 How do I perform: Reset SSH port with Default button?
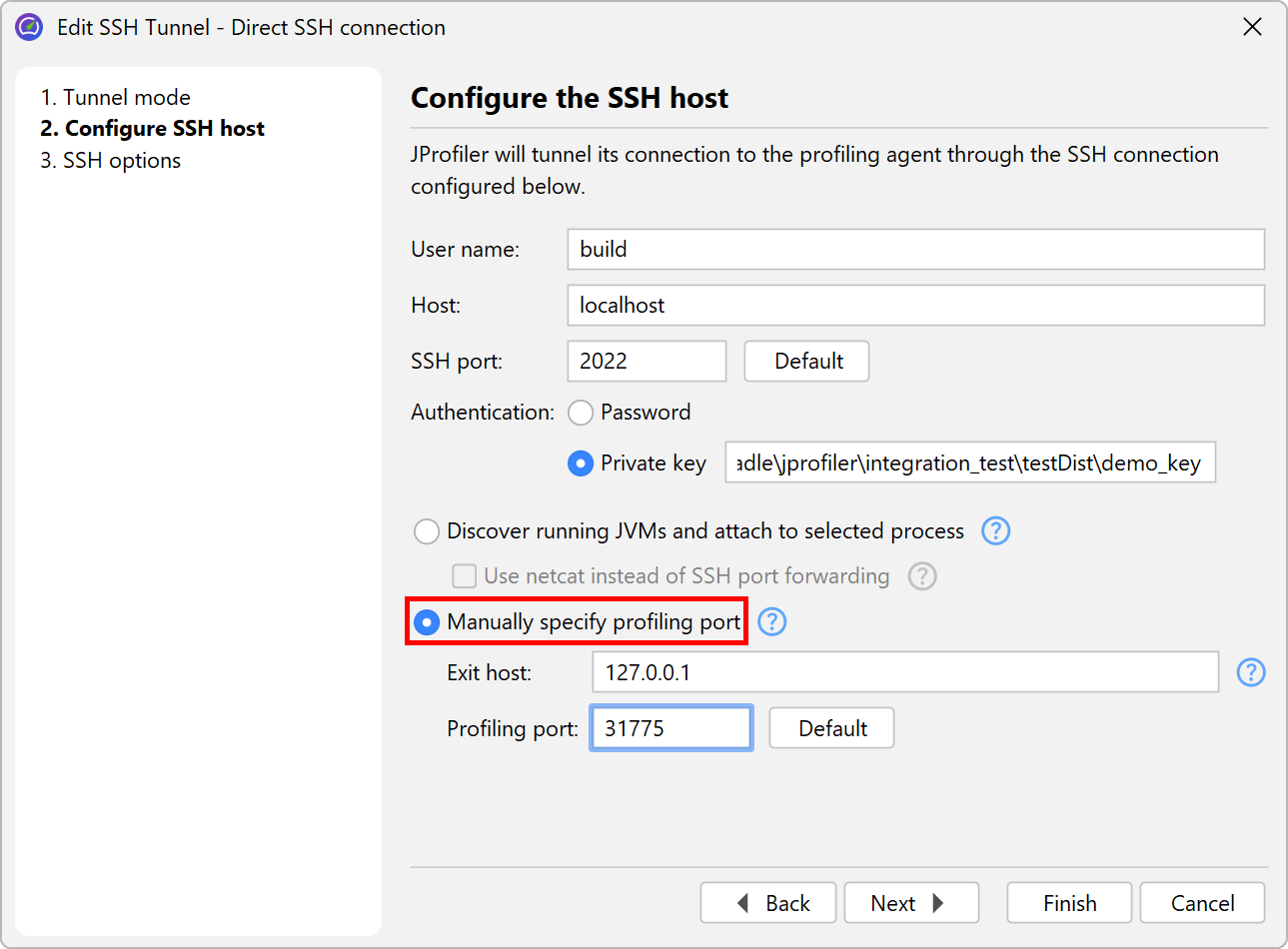click(x=806, y=362)
